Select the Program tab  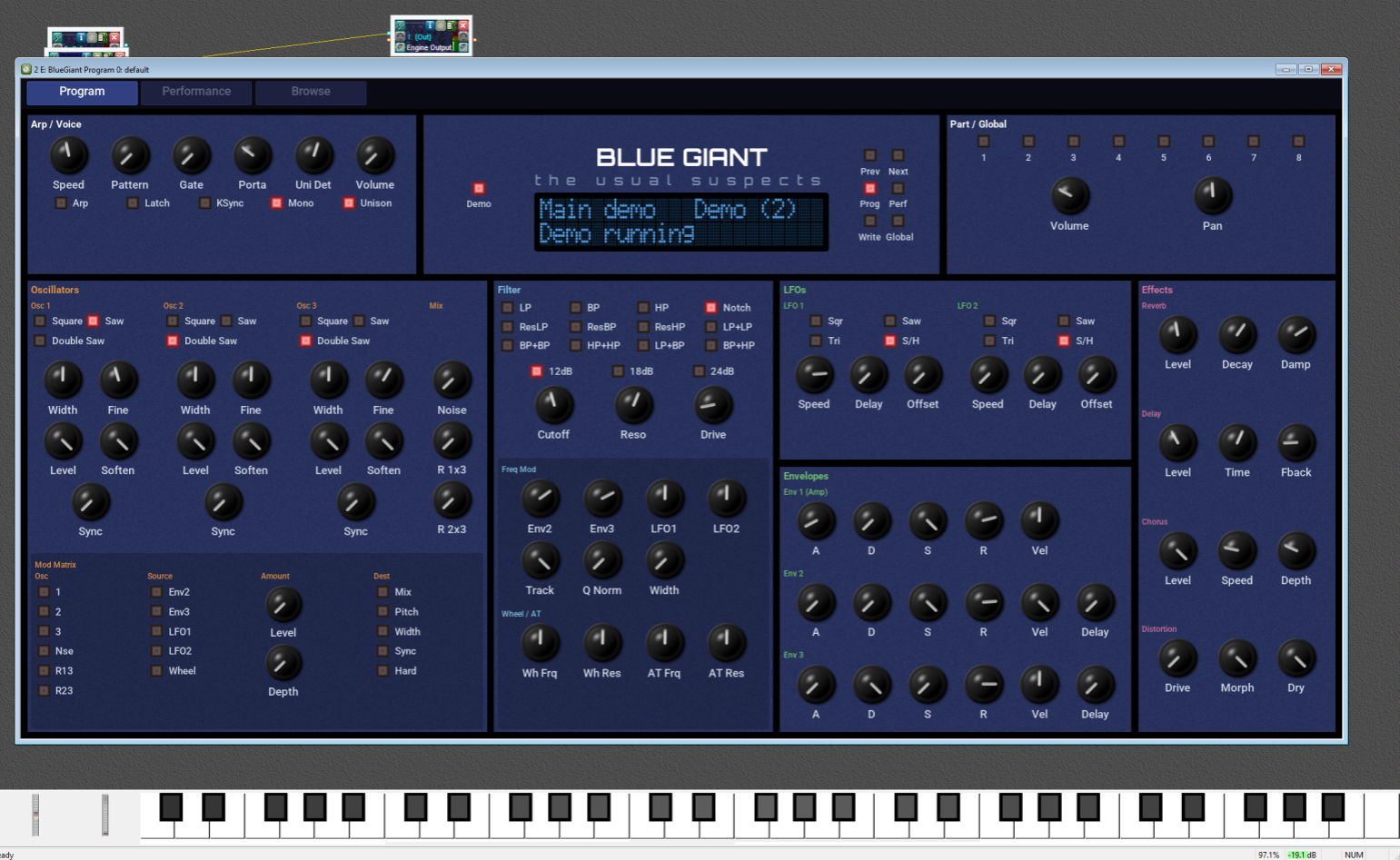click(x=82, y=92)
